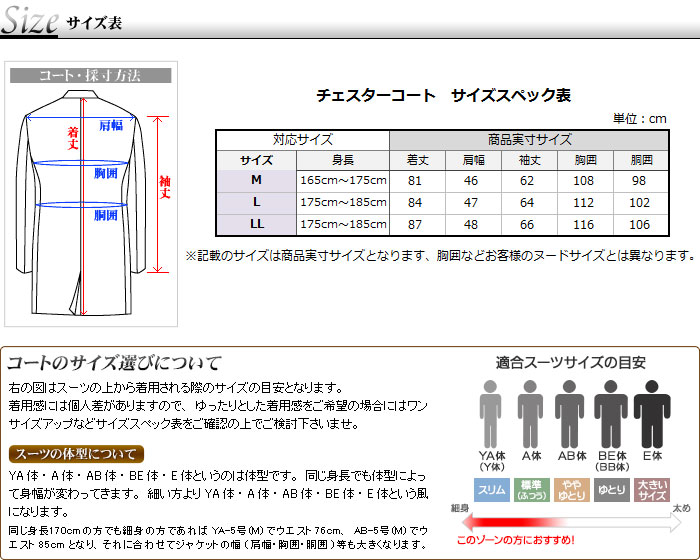This screenshot has width=700, height=560.
Task: Click the 胸囲 column header in table
Action: click(585, 160)
